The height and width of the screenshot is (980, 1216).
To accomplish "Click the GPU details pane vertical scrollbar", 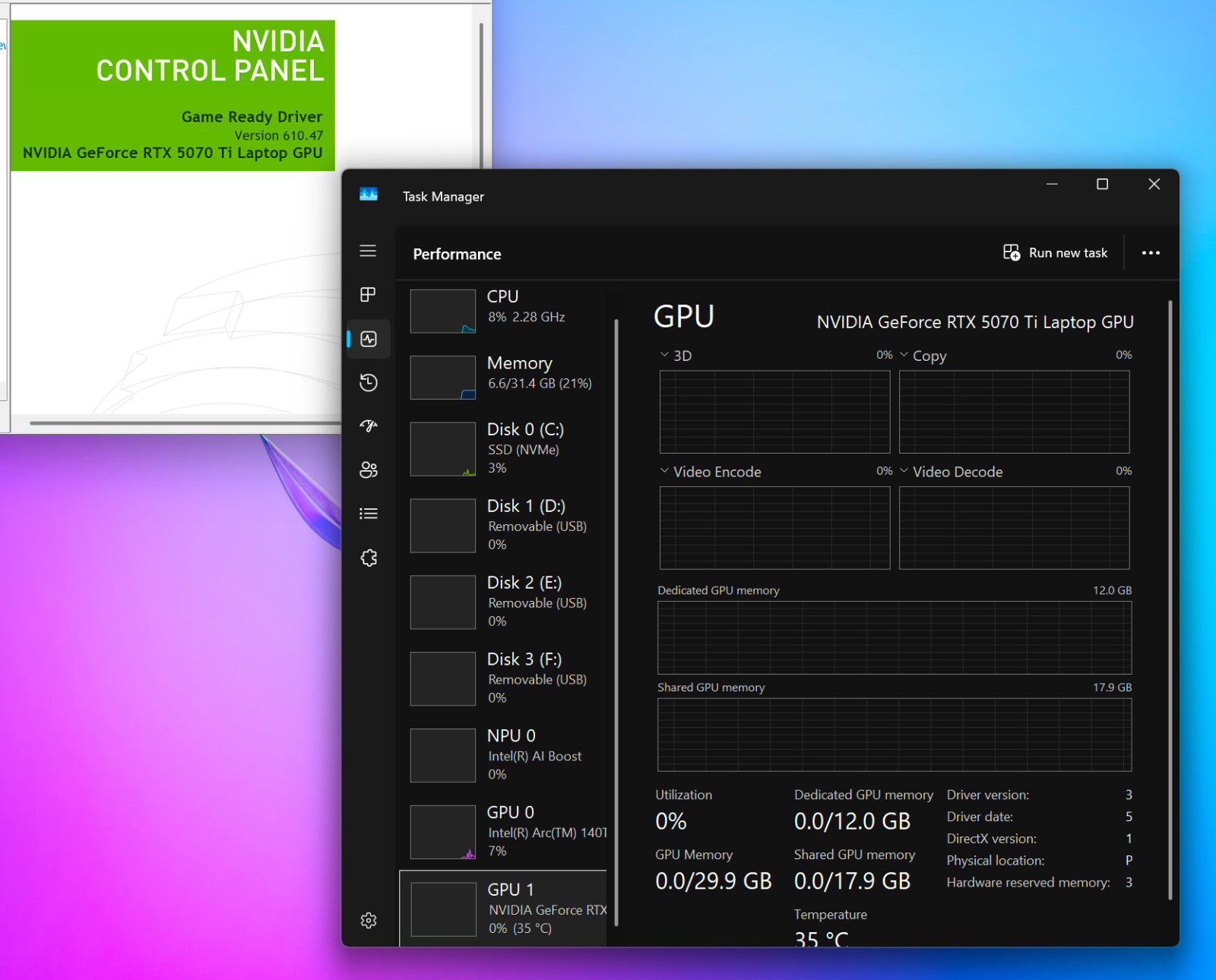I will tap(1170, 600).
